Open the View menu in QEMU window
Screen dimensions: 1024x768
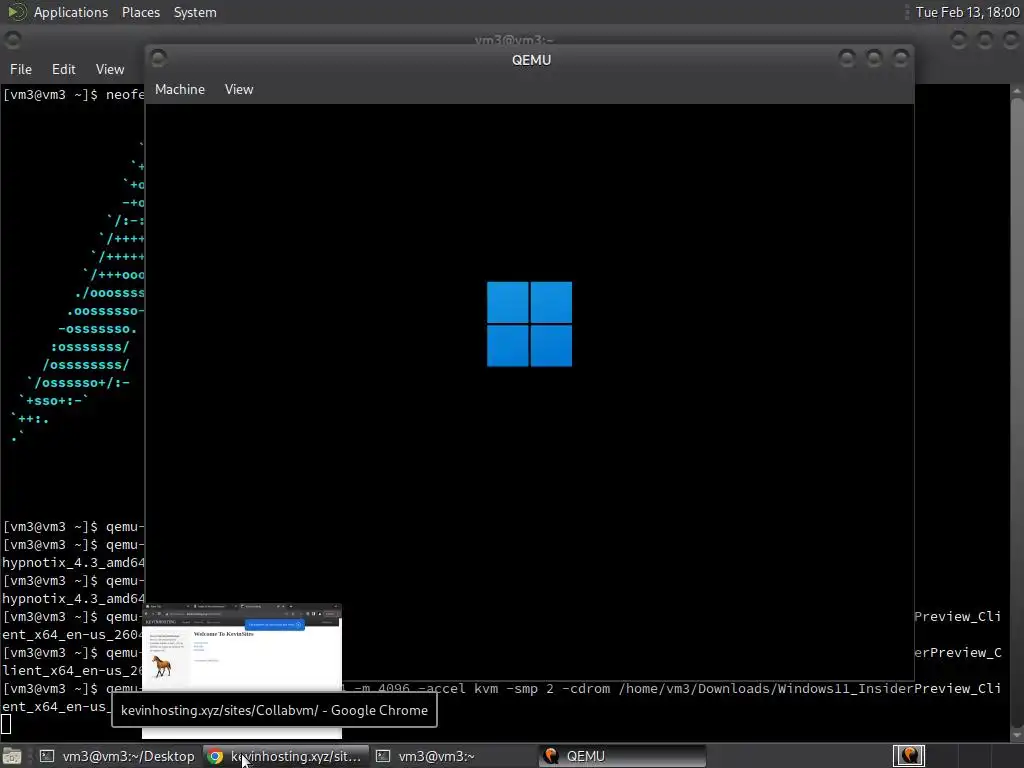[x=239, y=89]
